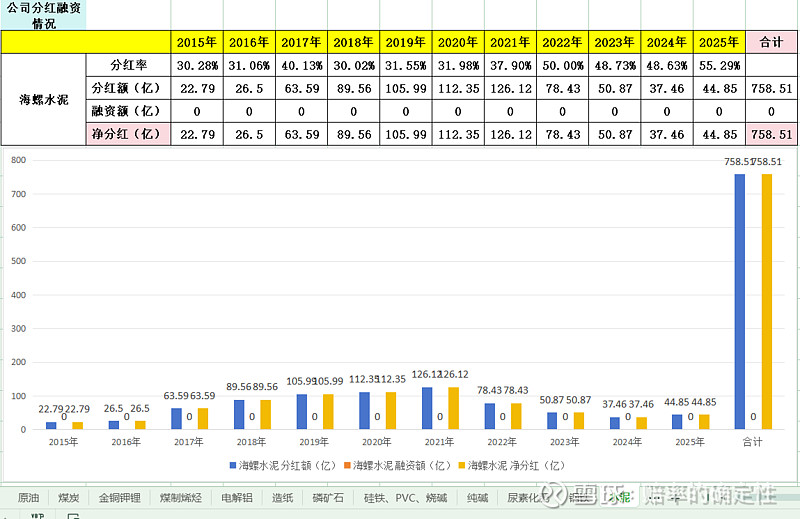800x519 pixels.
Task: Click the 海螺水泥 分红额(亿) legend text
Action: tap(287, 465)
